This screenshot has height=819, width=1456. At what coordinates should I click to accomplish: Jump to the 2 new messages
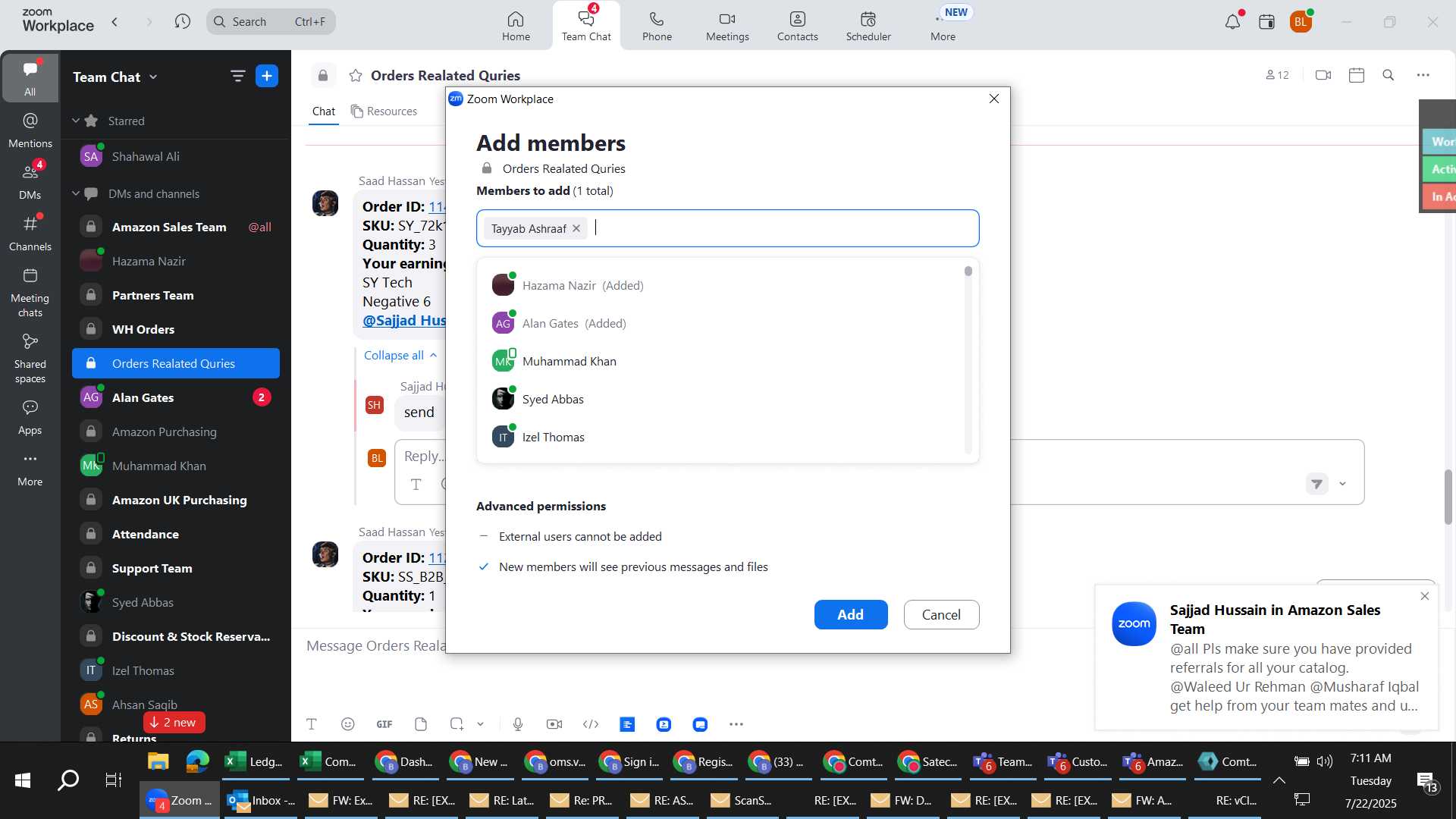tap(174, 722)
